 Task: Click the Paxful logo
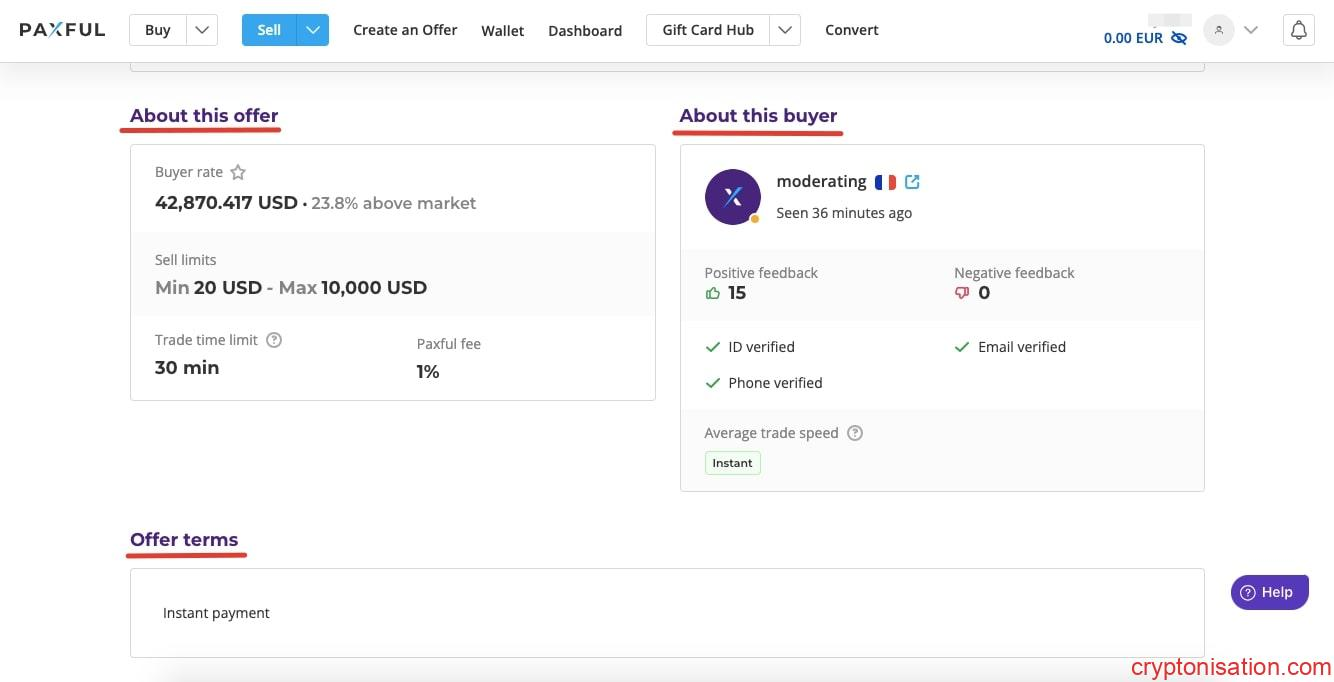click(x=62, y=30)
